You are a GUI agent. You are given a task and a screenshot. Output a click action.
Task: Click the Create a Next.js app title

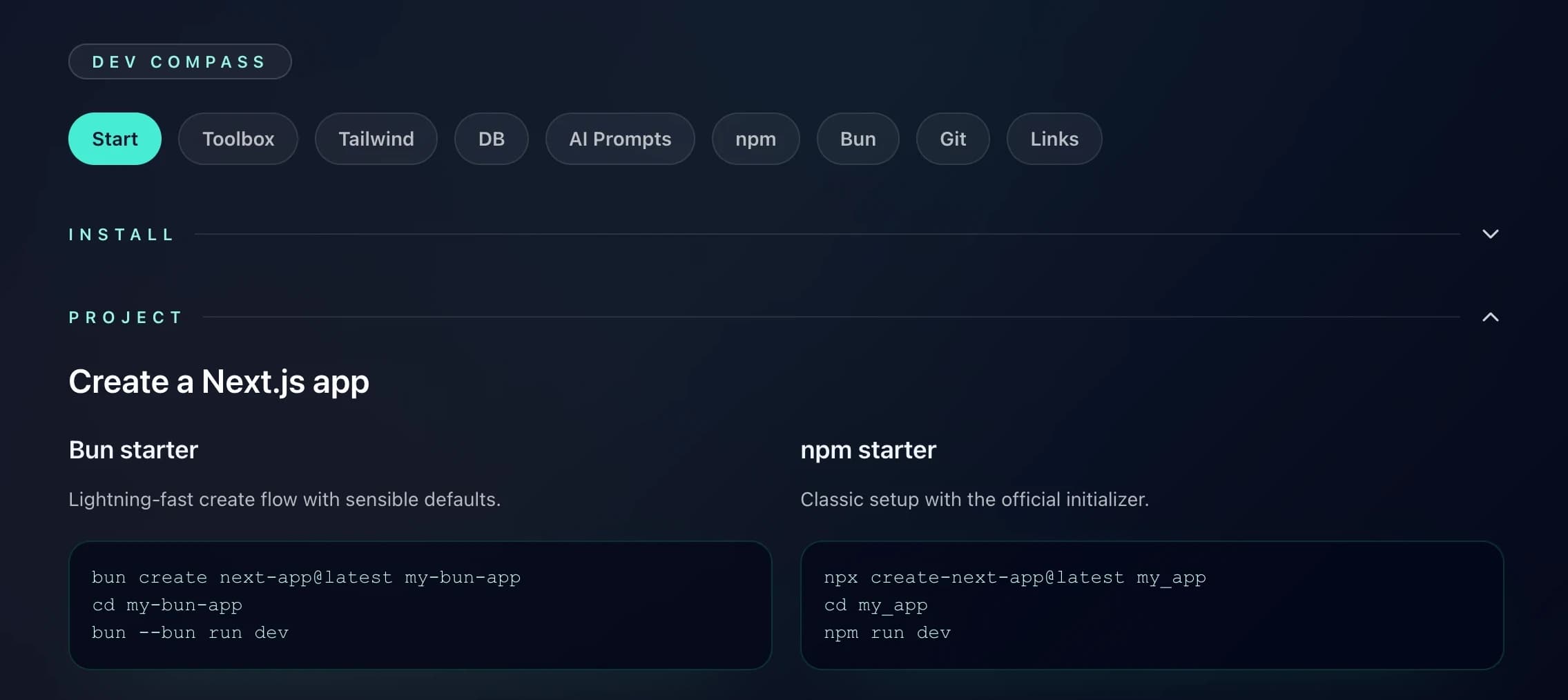[x=218, y=381]
